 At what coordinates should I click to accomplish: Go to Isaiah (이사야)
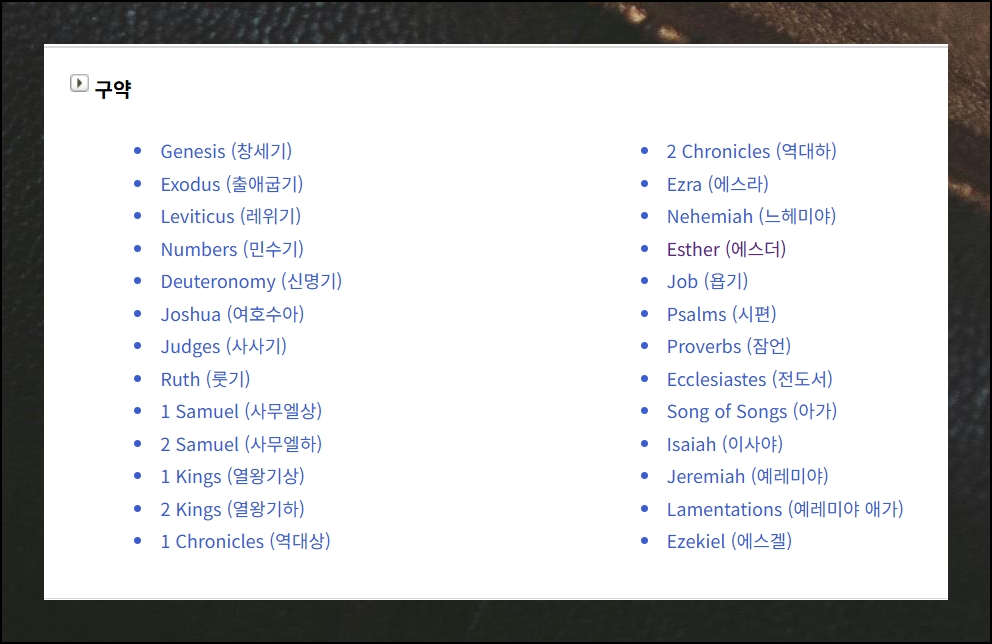[725, 445]
